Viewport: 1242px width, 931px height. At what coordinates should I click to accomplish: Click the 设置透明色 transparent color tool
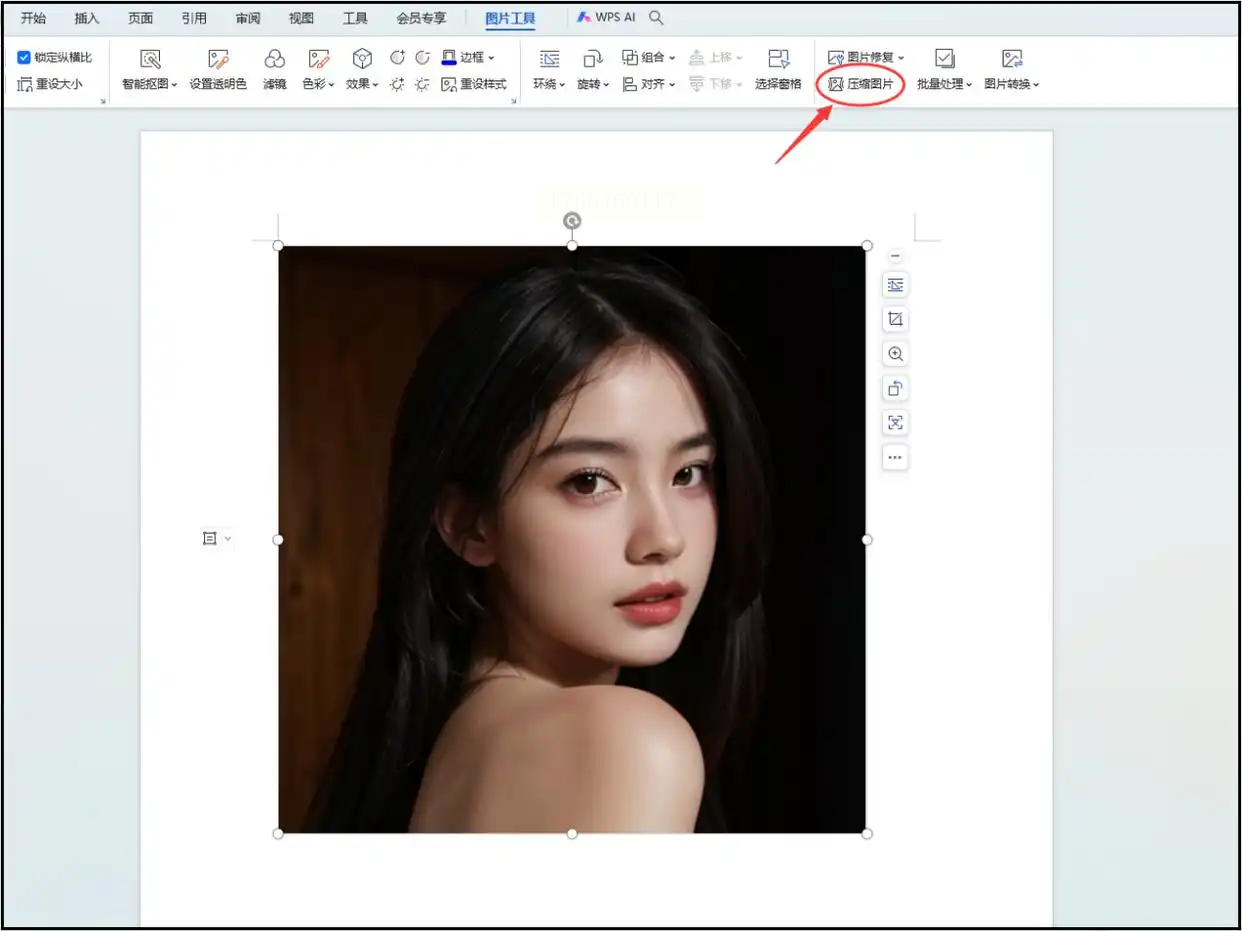pyautogui.click(x=218, y=70)
